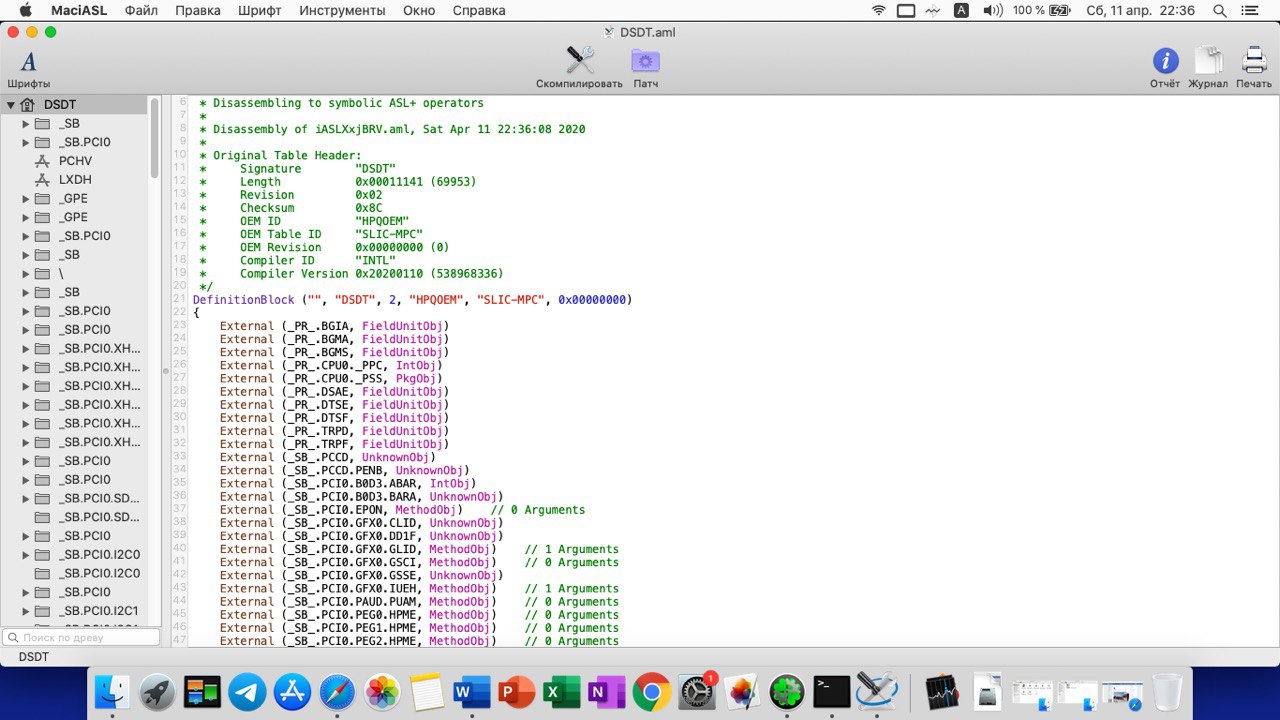Open Telegram from the Dock
Image resolution: width=1280 pixels, height=720 pixels.
(247, 692)
